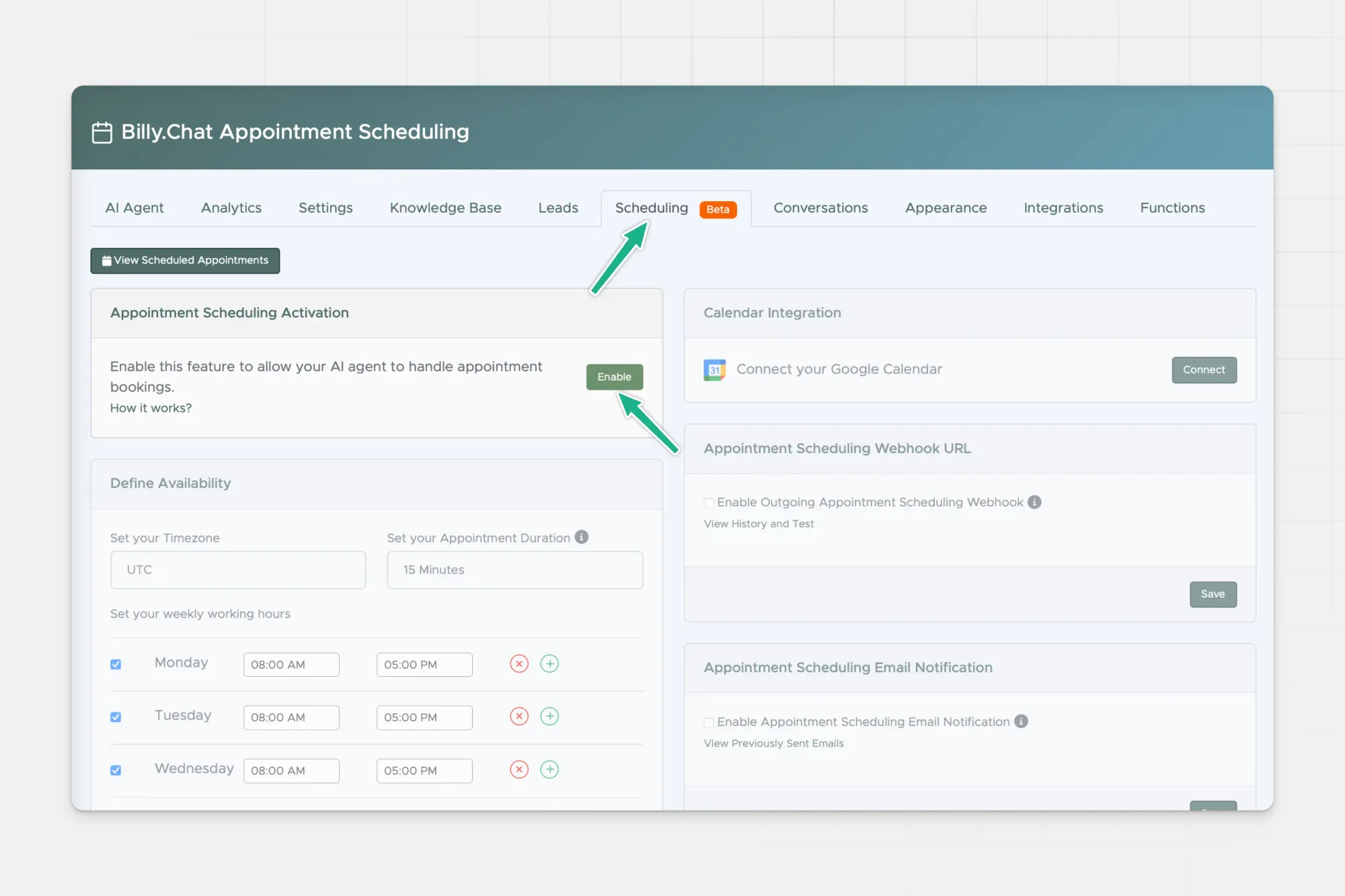This screenshot has width=1345, height=896.
Task: Enable Appointment Scheduling Email Notification checkbox
Action: pyautogui.click(x=709, y=723)
